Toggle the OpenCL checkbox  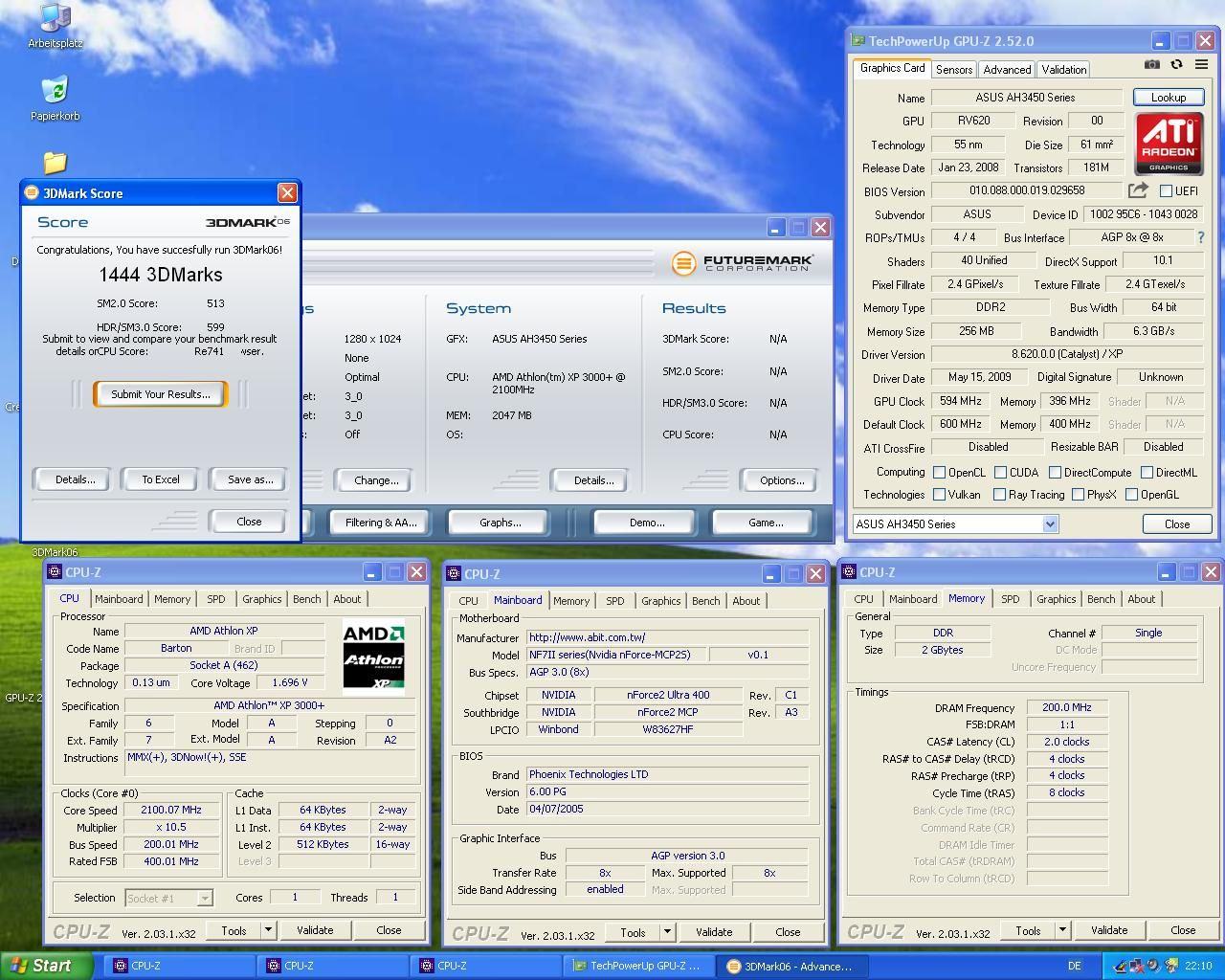click(939, 472)
